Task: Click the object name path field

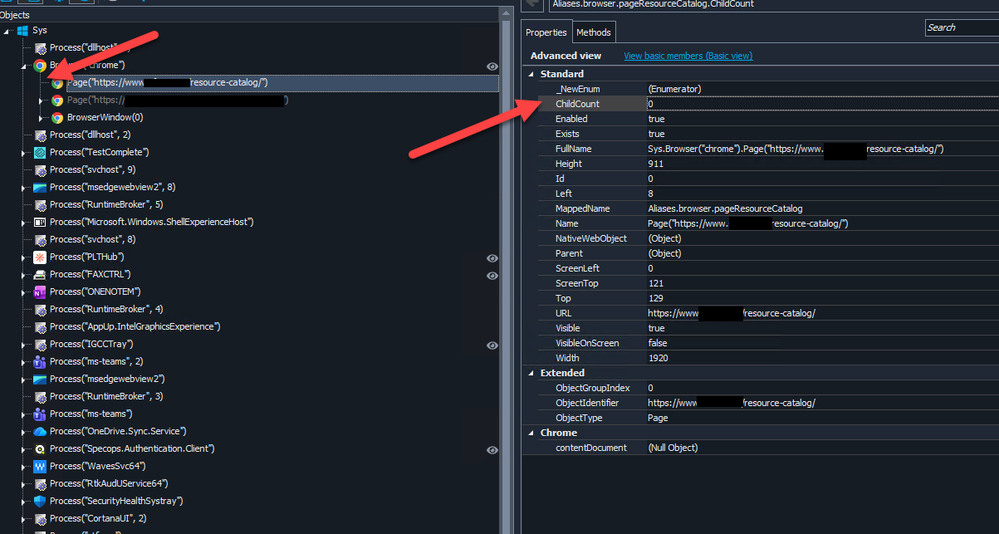Action: click(773, 4)
